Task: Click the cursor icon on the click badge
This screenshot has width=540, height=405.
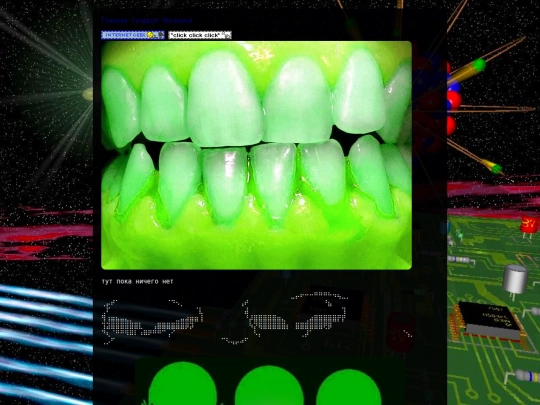Action: coord(227,35)
